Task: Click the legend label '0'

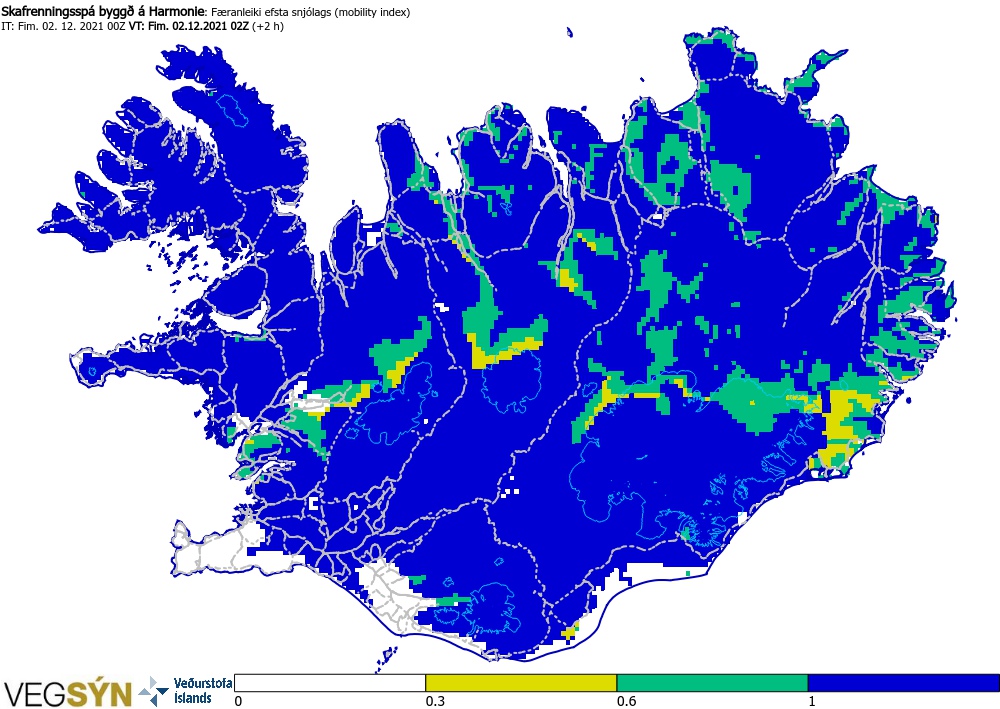Action: [239, 701]
